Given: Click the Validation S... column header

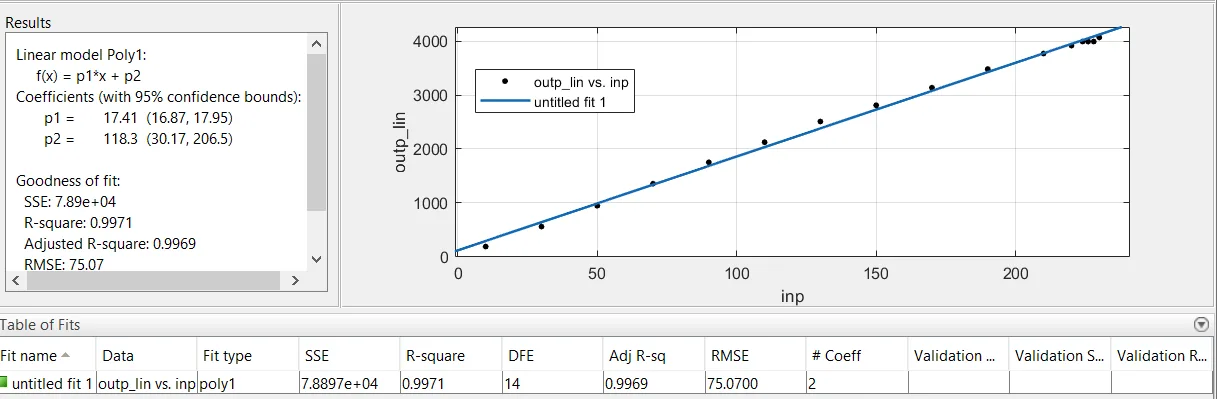Looking at the screenshot, I should pyautogui.click(x=1059, y=355).
